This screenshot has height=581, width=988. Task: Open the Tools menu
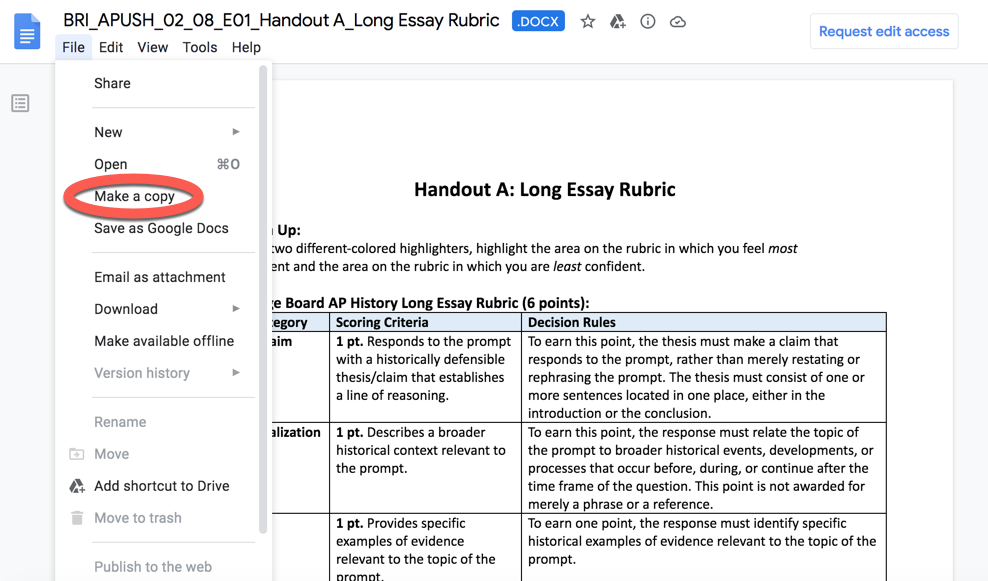[x=200, y=47]
